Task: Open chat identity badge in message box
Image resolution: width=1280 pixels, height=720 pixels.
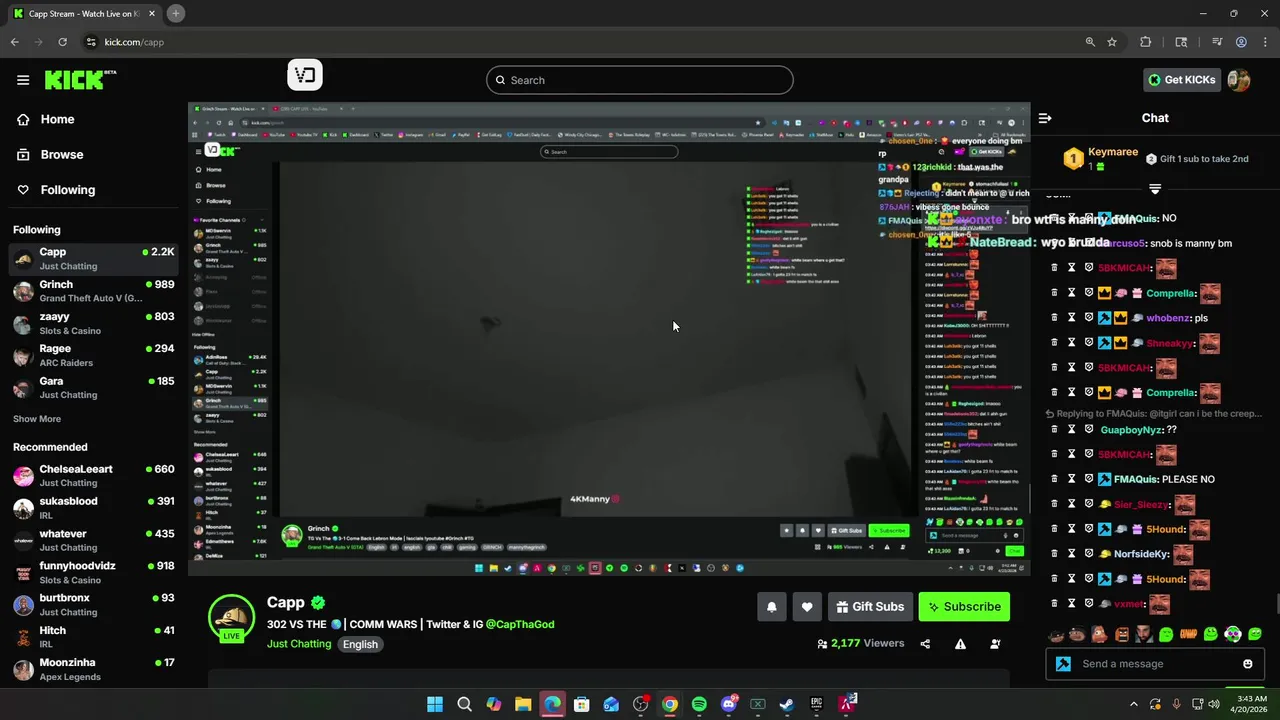Action: click(x=1063, y=664)
